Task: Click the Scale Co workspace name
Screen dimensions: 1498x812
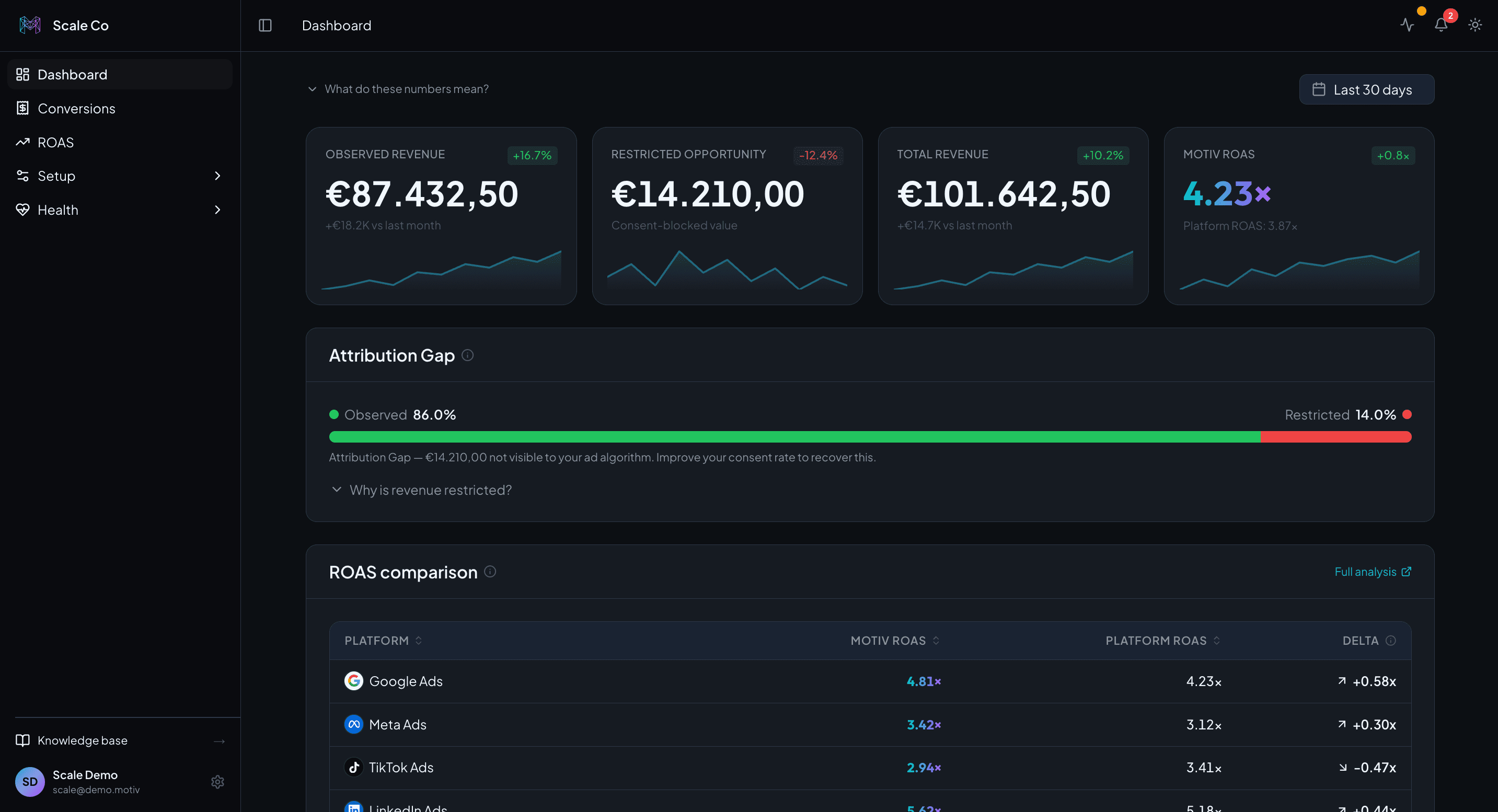Action: [x=81, y=26]
